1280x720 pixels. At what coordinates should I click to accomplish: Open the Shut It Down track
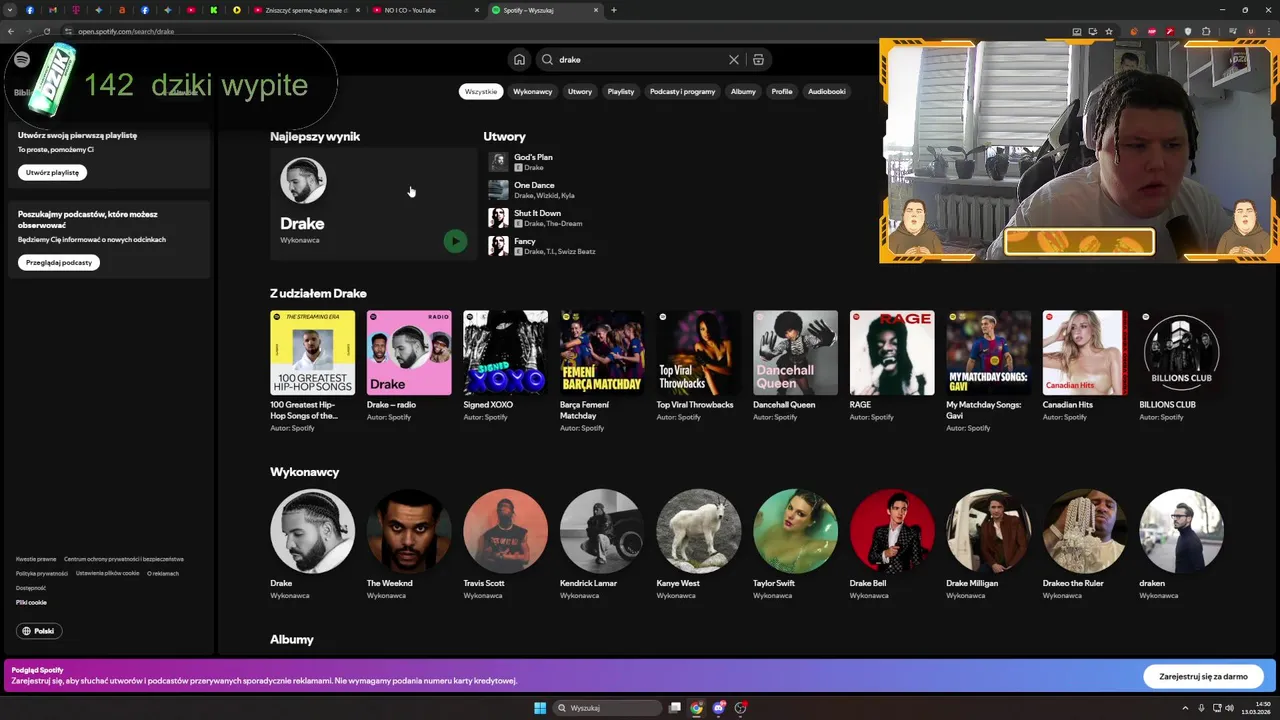(537, 213)
